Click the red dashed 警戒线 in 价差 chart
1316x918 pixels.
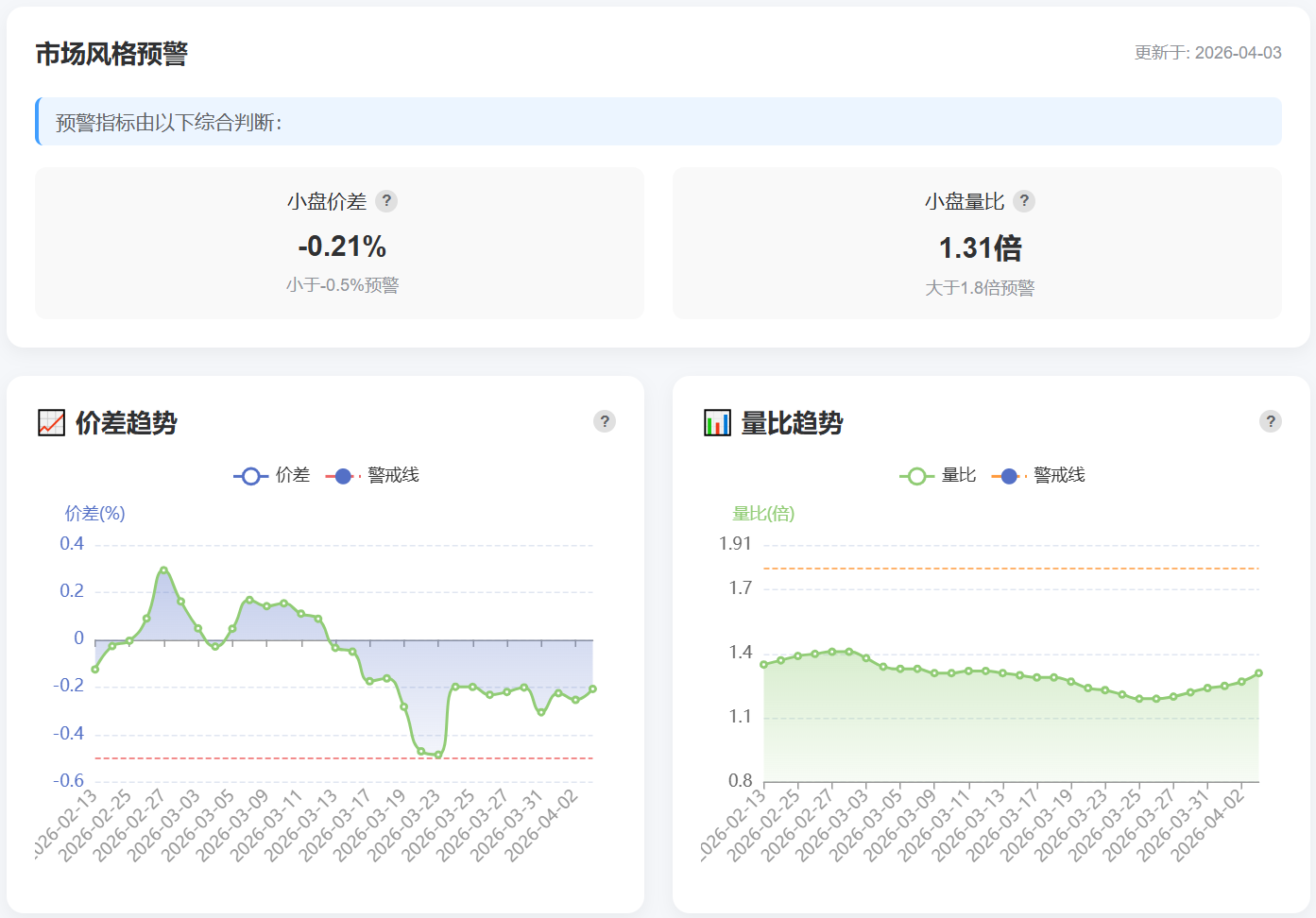click(344, 758)
